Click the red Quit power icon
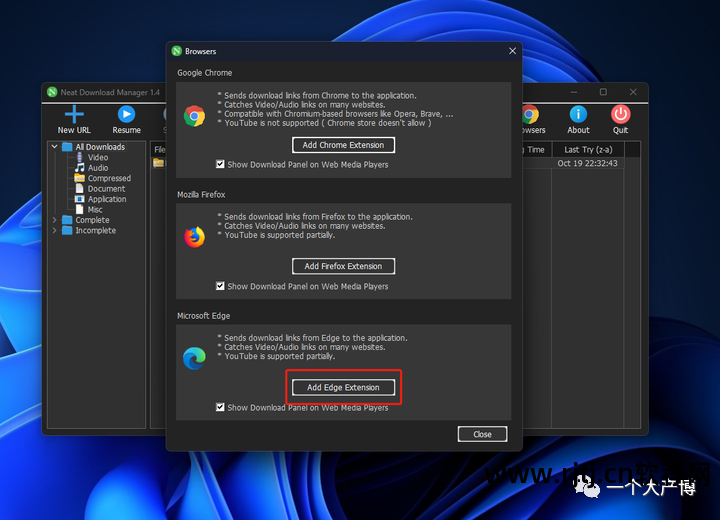The height and width of the screenshot is (520, 720). pos(620,114)
